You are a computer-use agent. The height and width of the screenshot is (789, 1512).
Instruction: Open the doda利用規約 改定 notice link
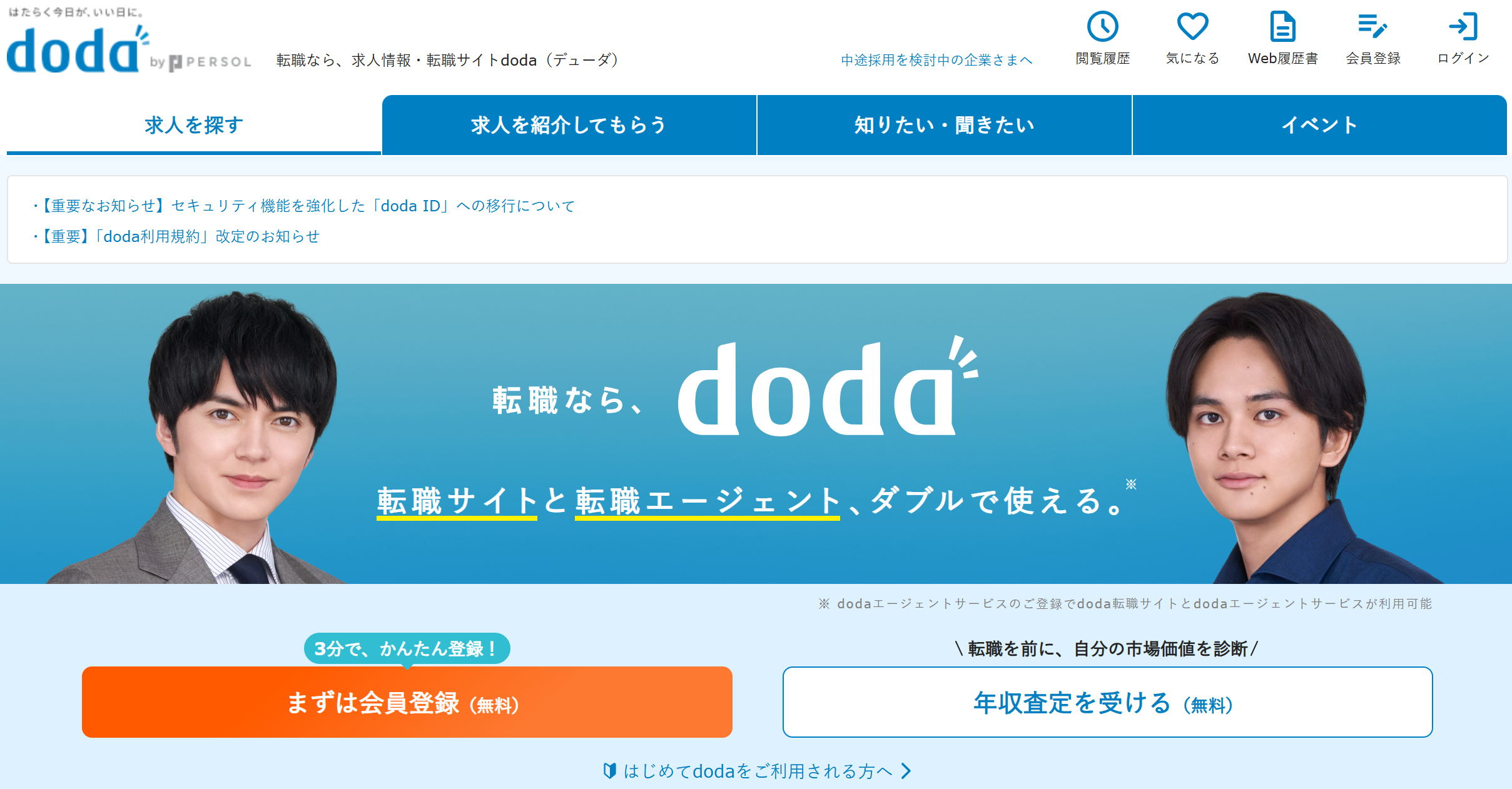click(180, 236)
